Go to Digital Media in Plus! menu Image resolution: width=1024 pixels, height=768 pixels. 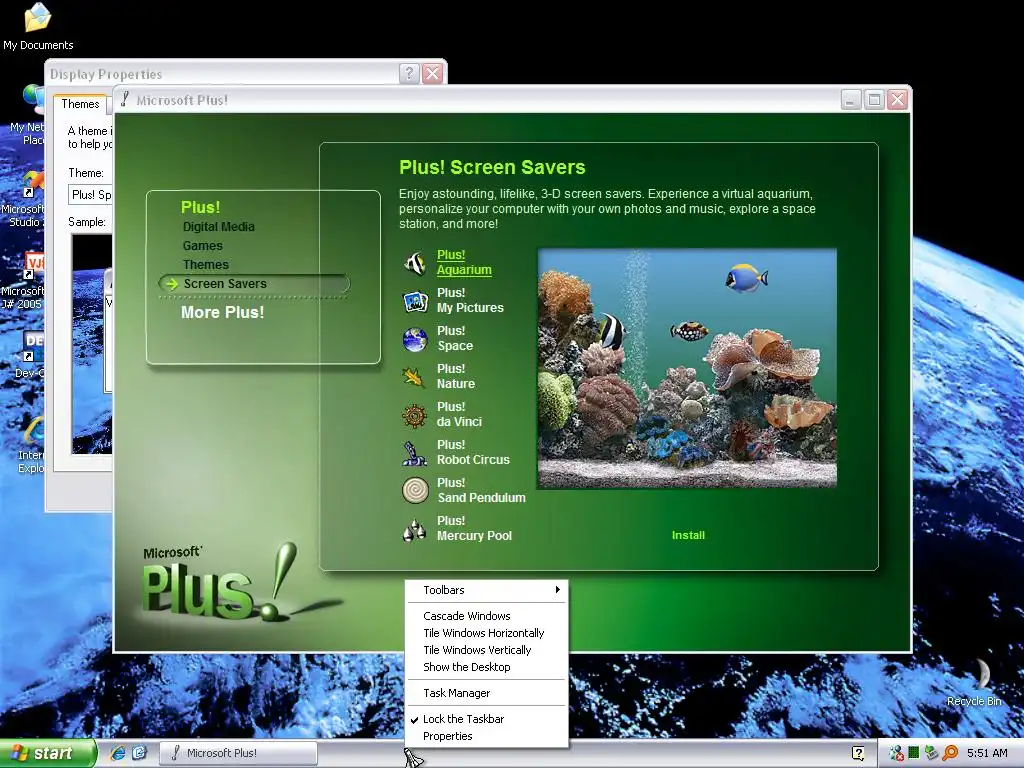(219, 227)
